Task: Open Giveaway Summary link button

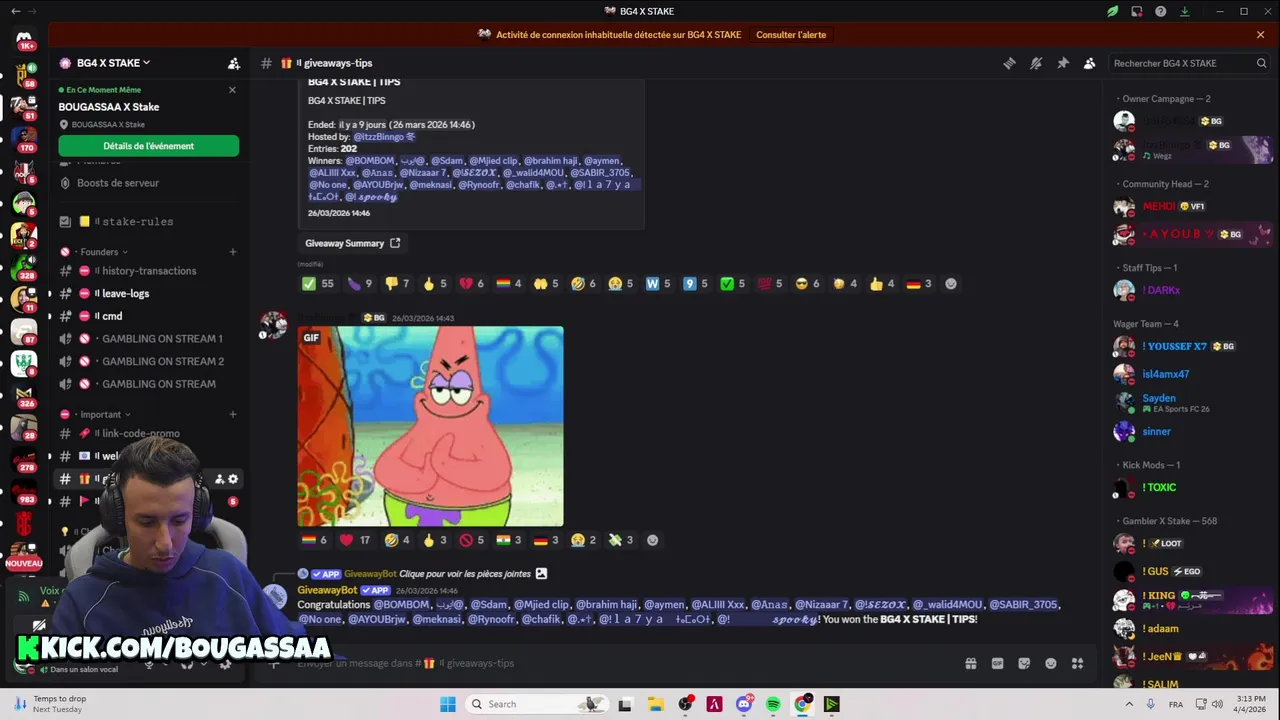Action: [352, 243]
